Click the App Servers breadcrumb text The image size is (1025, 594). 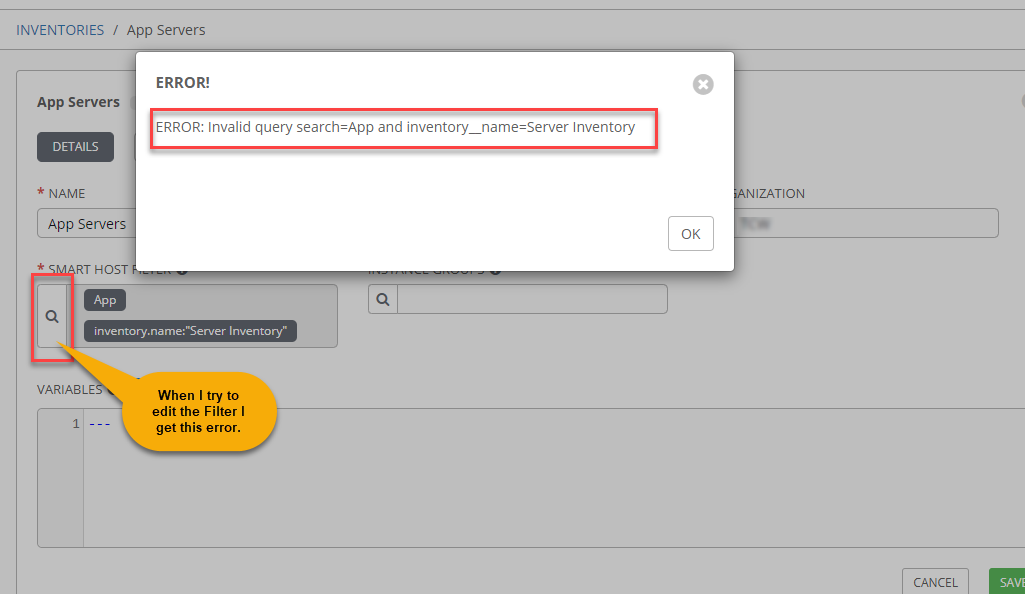pos(166,30)
